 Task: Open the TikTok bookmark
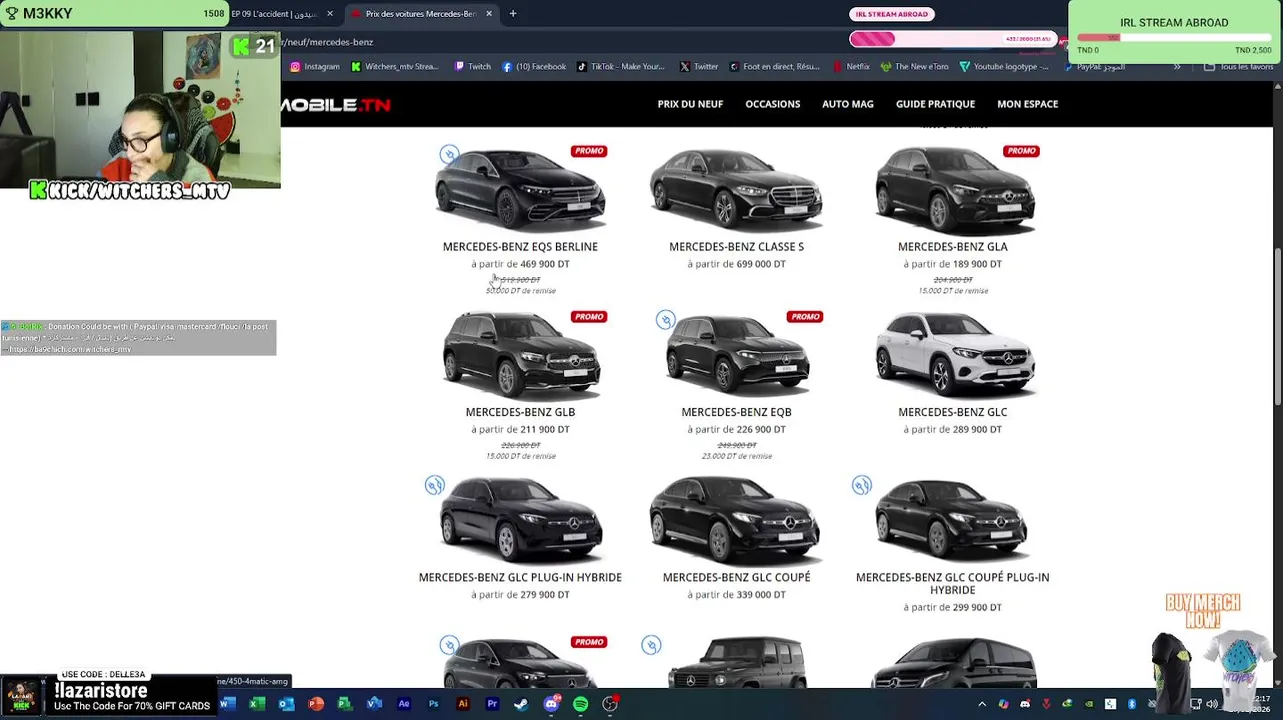tap(621, 67)
